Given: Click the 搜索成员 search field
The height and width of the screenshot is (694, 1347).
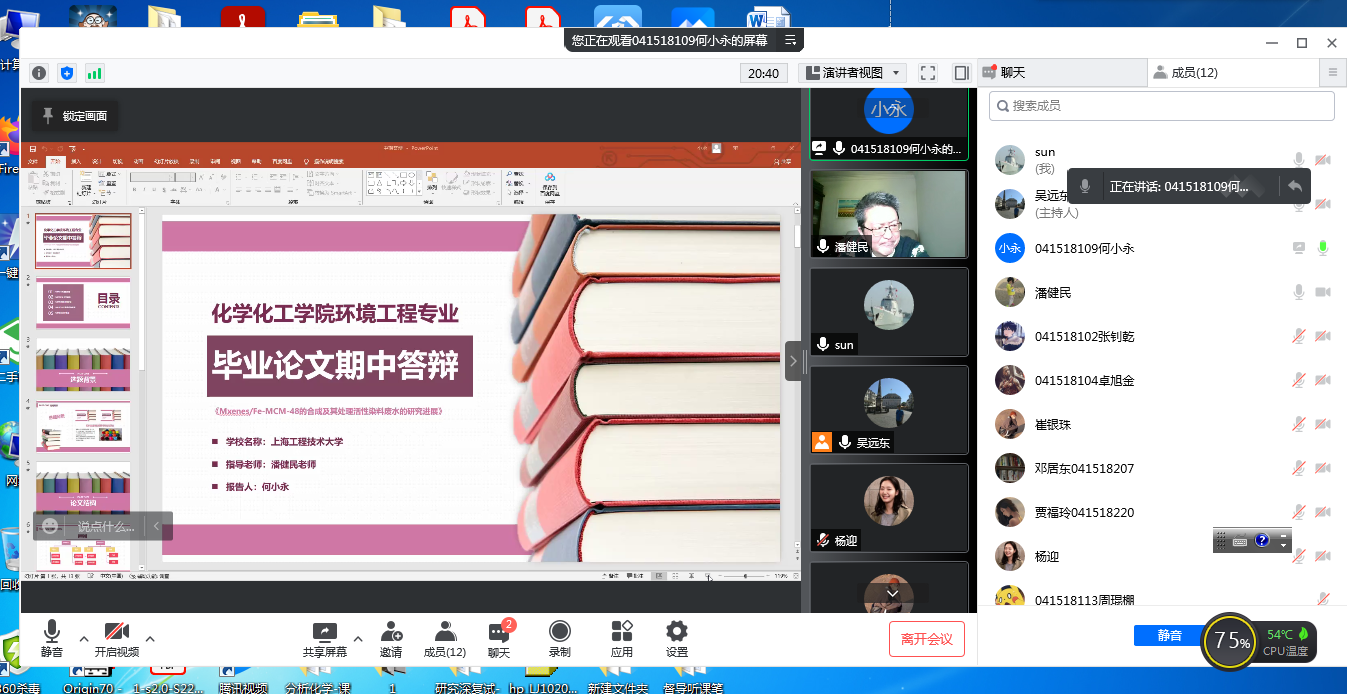Looking at the screenshot, I should point(1161,105).
